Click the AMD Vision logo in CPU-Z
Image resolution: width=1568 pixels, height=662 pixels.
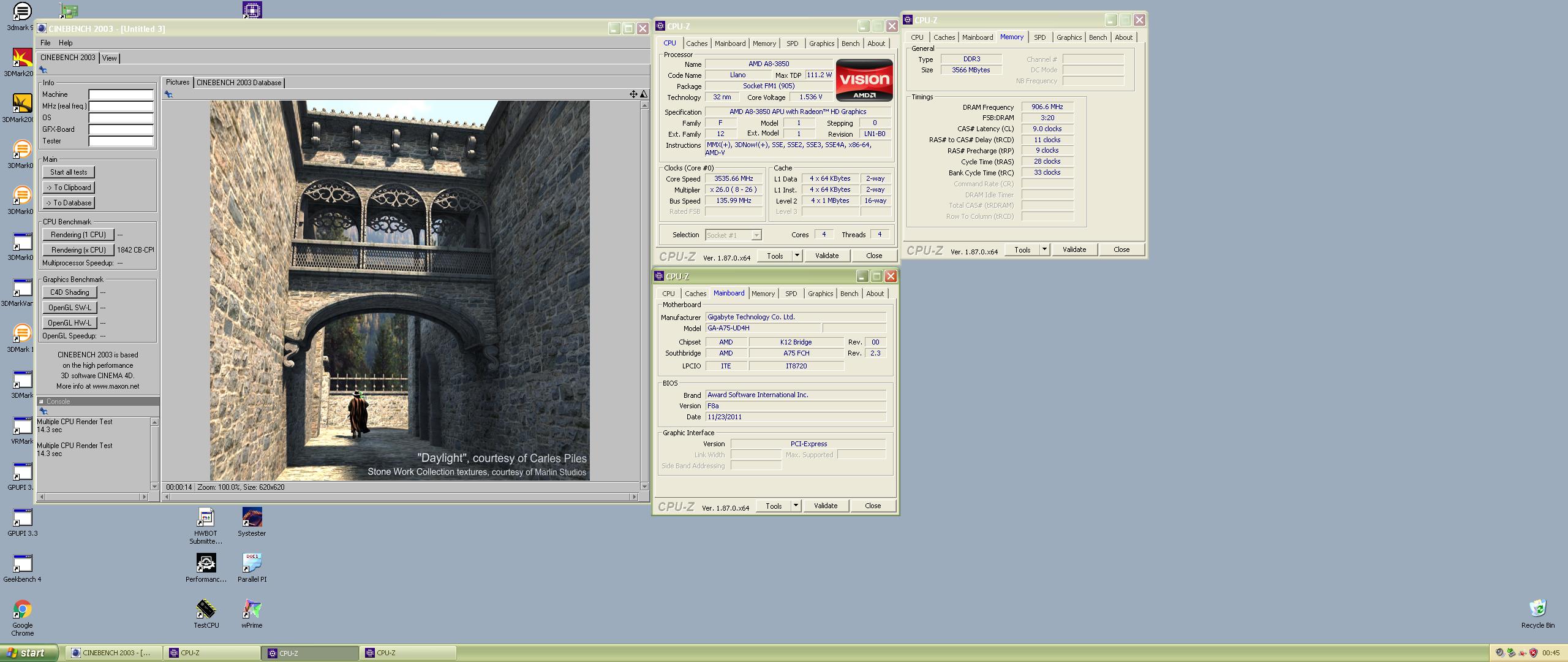click(864, 80)
